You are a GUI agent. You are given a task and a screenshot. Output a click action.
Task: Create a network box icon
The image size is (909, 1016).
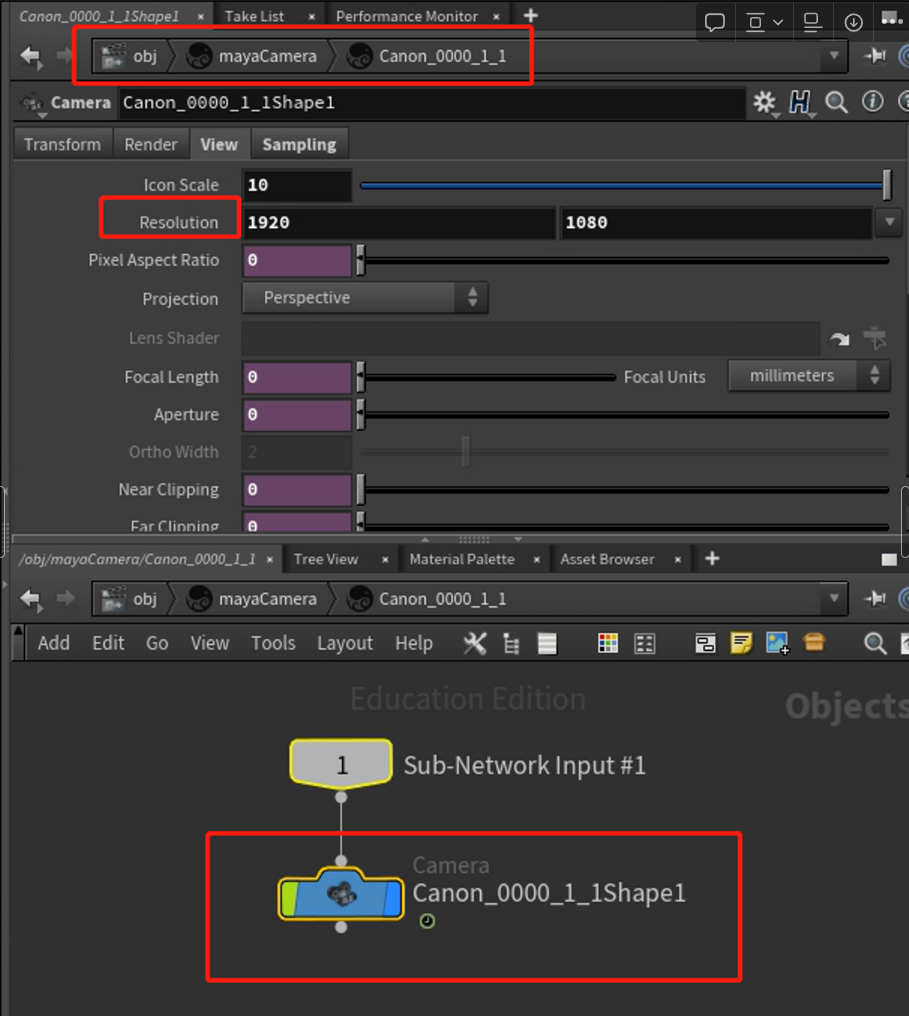point(705,643)
